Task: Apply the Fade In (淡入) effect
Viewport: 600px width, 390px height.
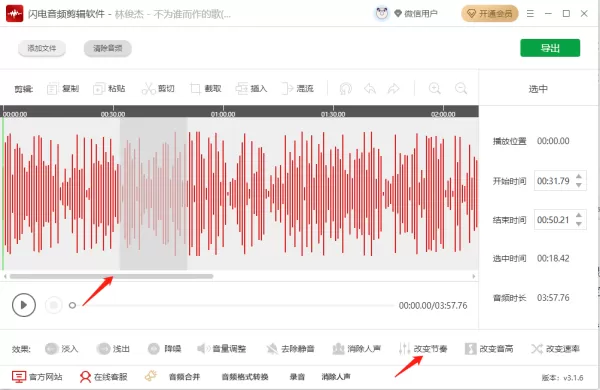Action: tap(61, 349)
